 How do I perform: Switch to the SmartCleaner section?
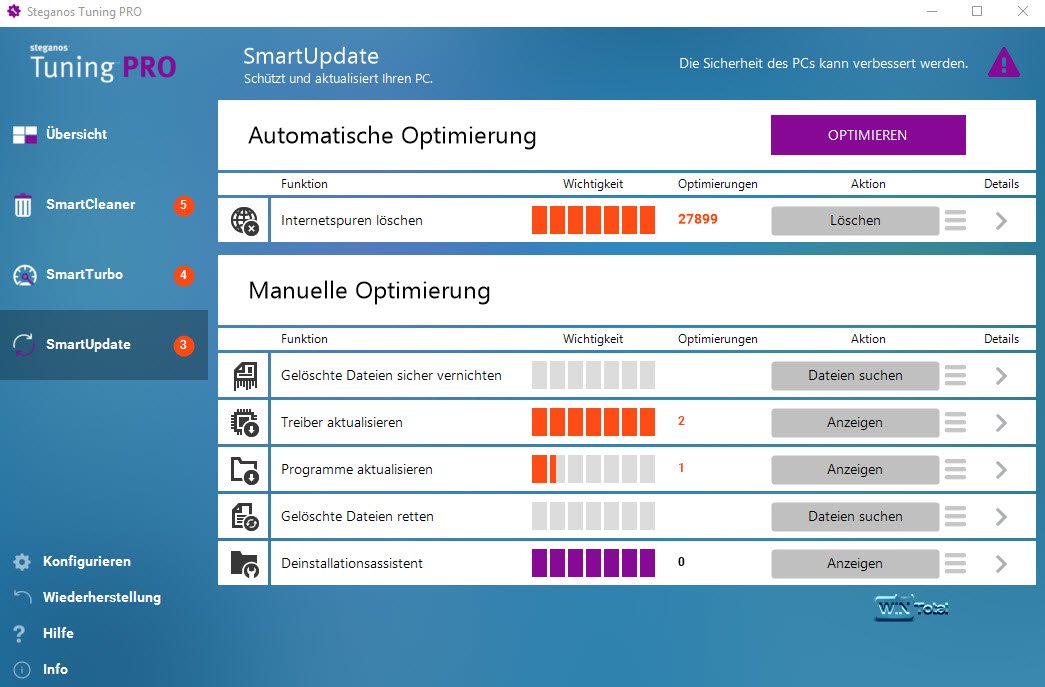click(103, 205)
